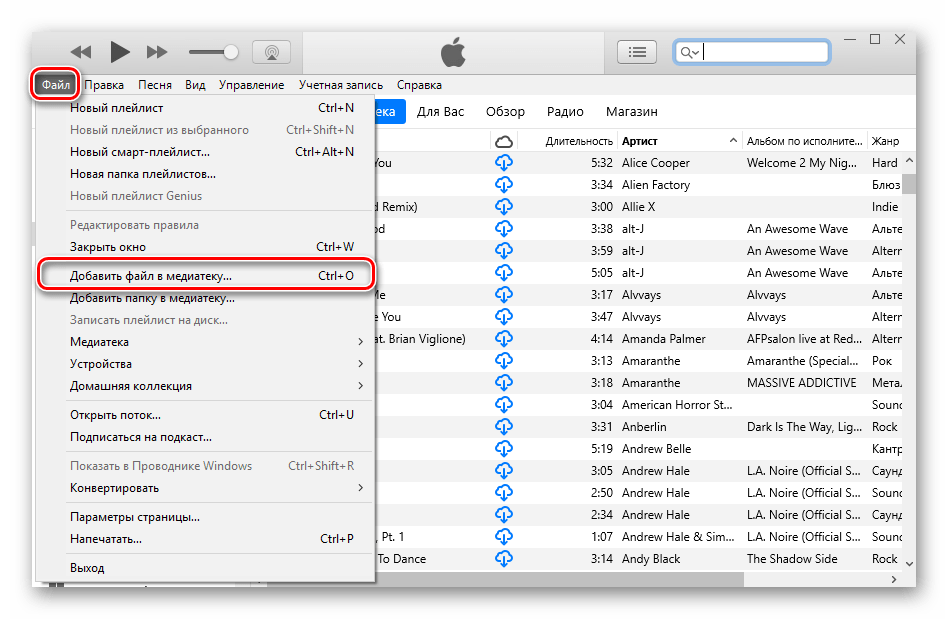Viewport: 948px width, 619px height.
Task: Download the Amanda Palmer song from cloud
Action: pyautogui.click(x=504, y=339)
